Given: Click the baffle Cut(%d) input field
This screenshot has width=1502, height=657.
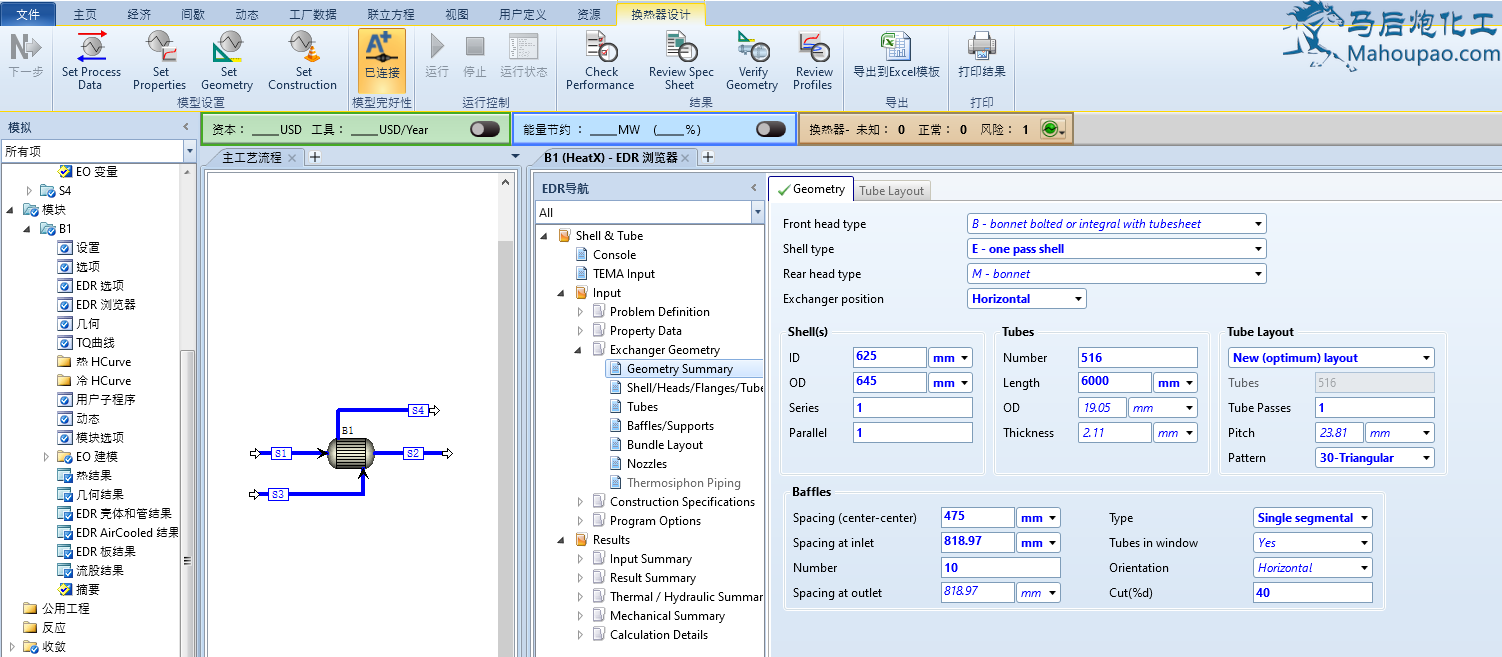Looking at the screenshot, I should coord(1313,593).
